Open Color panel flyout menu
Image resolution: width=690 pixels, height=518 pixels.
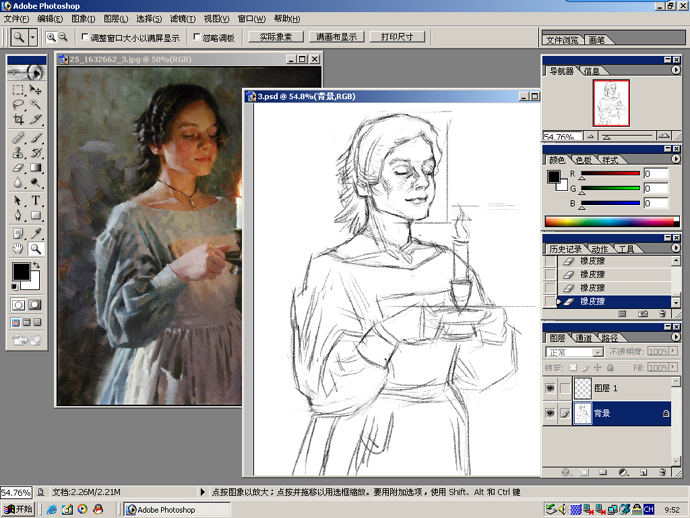pos(676,159)
